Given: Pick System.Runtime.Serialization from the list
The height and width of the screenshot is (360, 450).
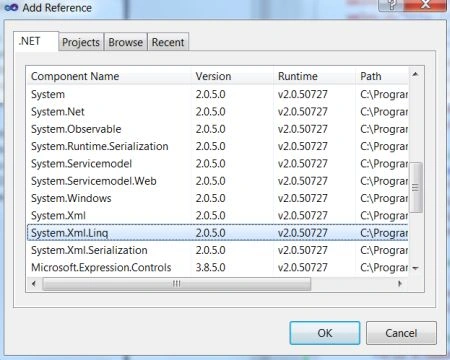Looking at the screenshot, I should pyautogui.click(x=217, y=146).
